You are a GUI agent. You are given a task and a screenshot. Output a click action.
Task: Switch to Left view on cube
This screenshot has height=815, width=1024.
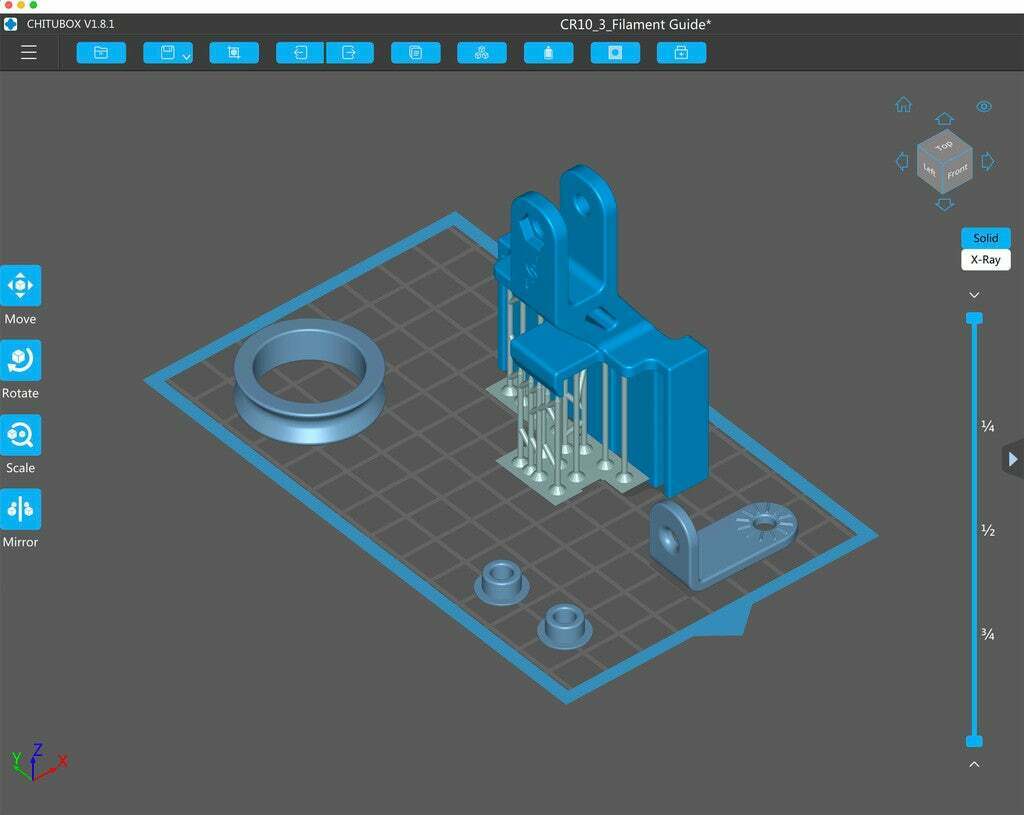click(929, 170)
